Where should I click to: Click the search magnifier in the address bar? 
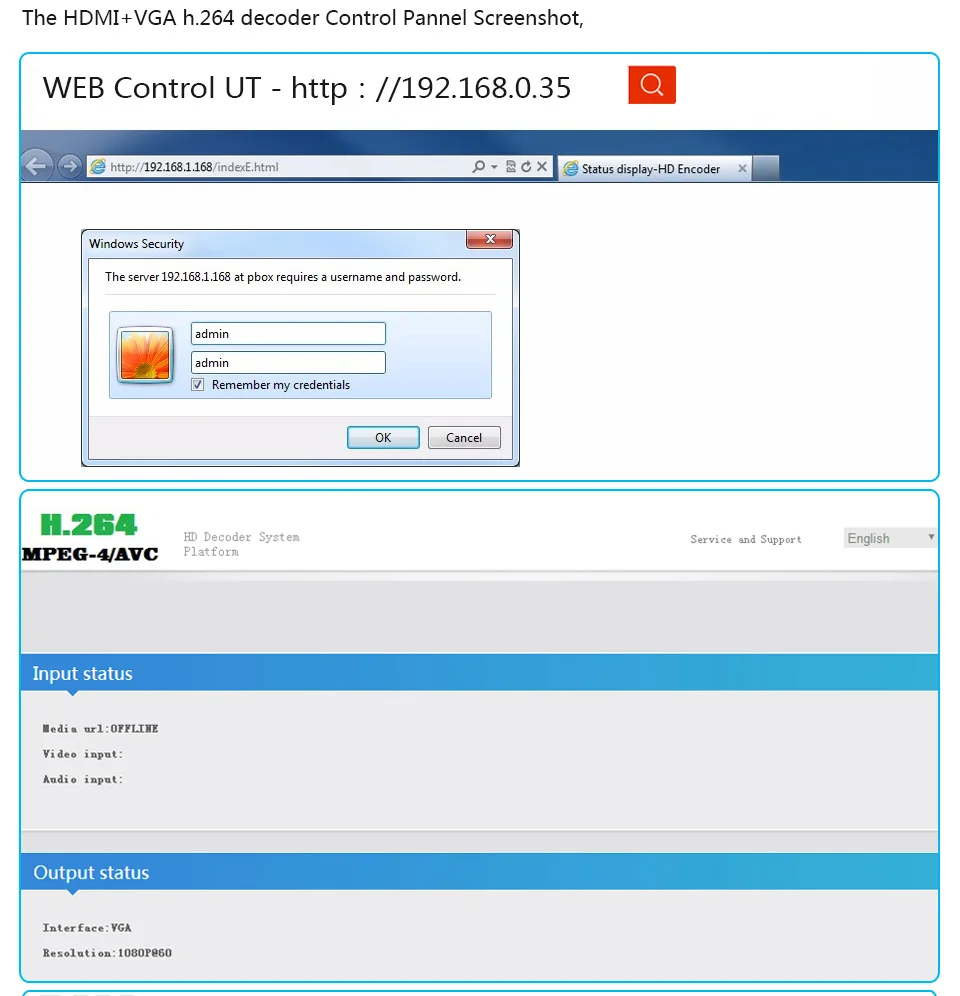click(x=478, y=166)
